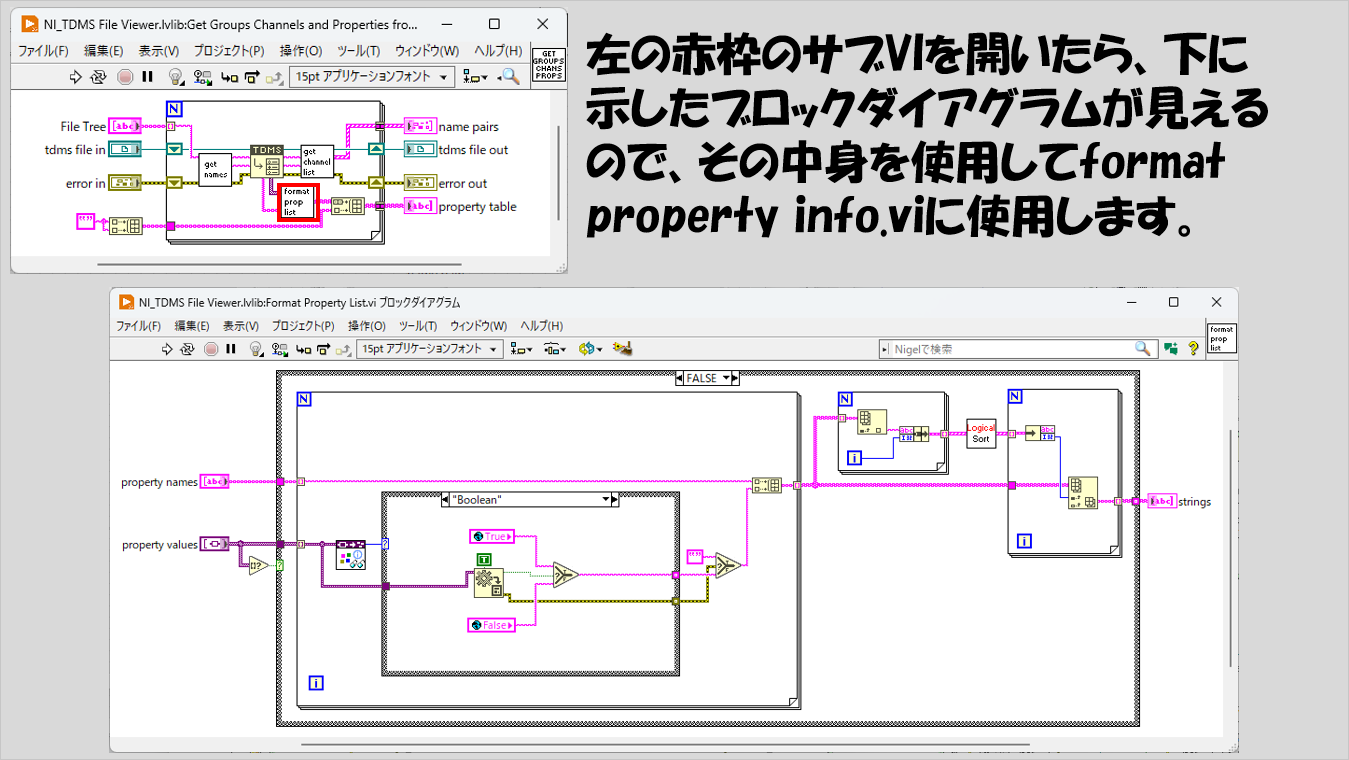Open ツール(T) menu in lower window
The width and height of the screenshot is (1349, 760).
pyautogui.click(x=417, y=326)
